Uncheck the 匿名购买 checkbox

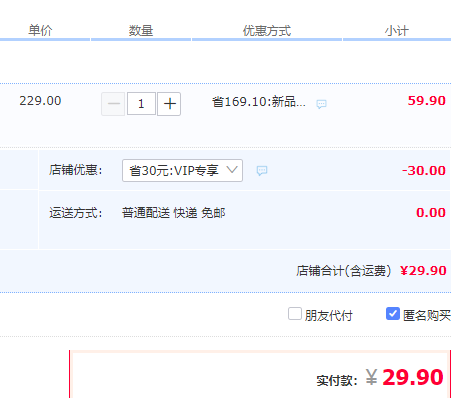click(393, 314)
